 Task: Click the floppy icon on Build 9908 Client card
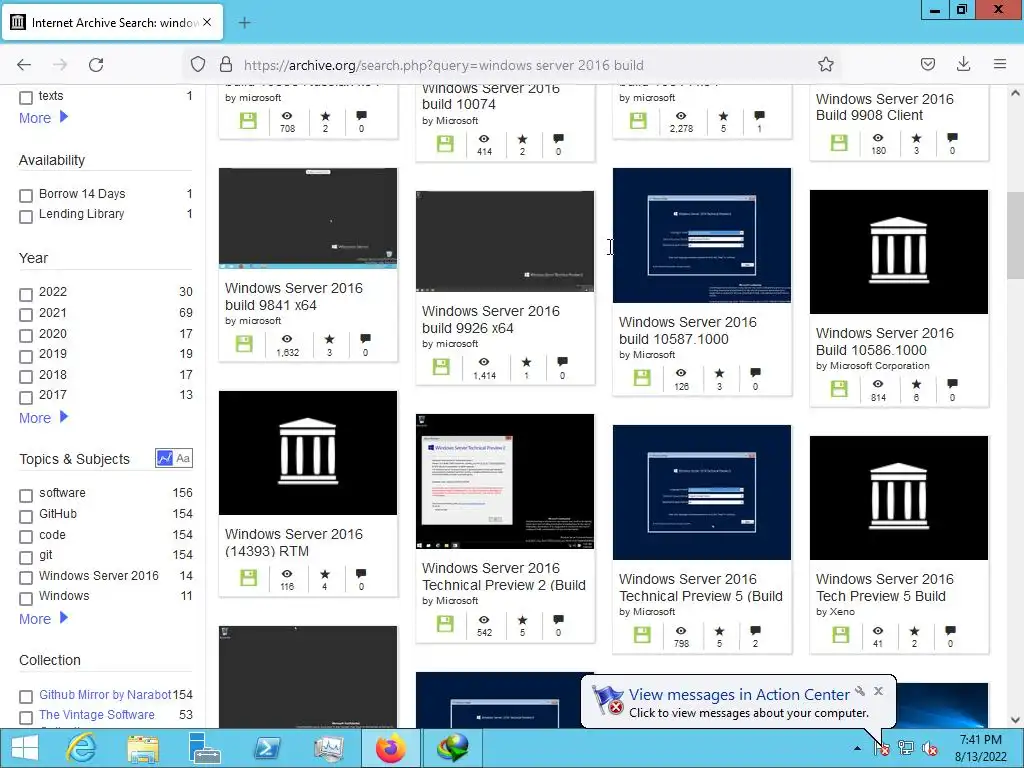[839, 142]
